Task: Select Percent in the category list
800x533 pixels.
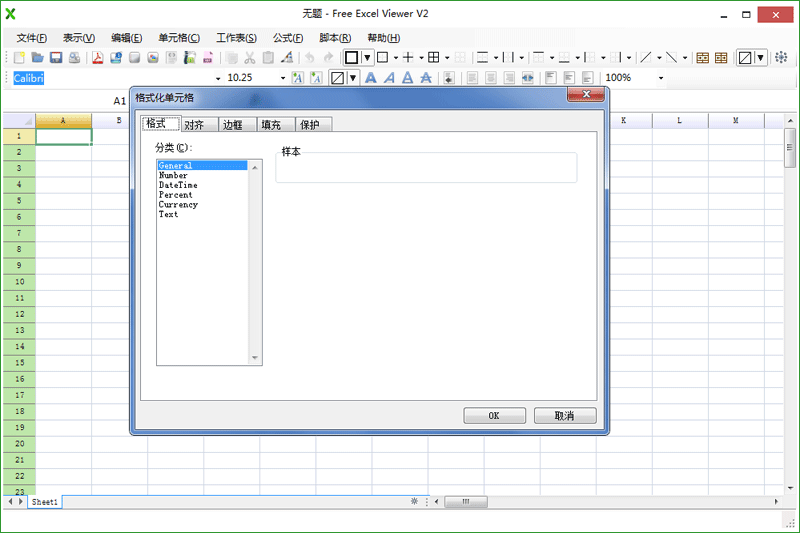Action: pos(203,195)
